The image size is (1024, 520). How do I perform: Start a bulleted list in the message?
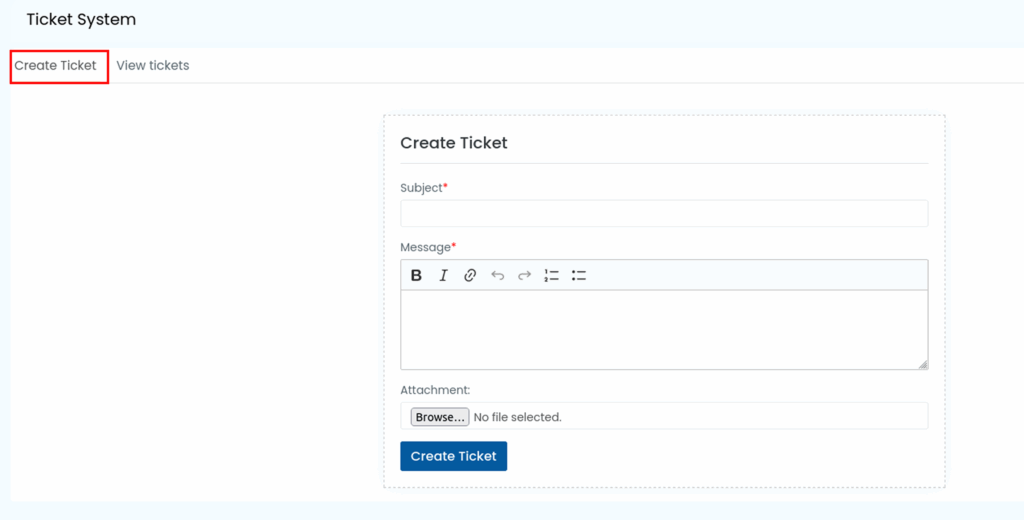[x=578, y=276]
